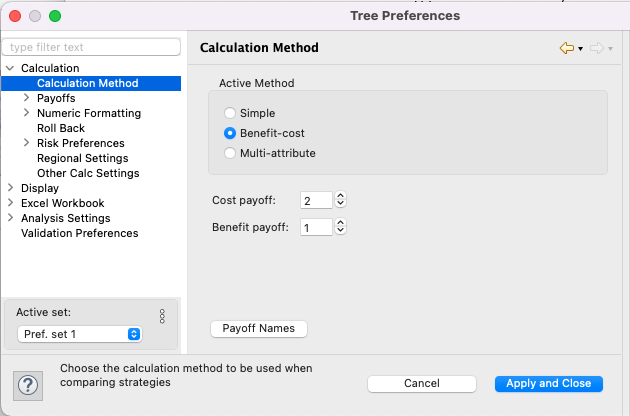
Task: Select the Benefit-cost radio button
Action: point(230,133)
